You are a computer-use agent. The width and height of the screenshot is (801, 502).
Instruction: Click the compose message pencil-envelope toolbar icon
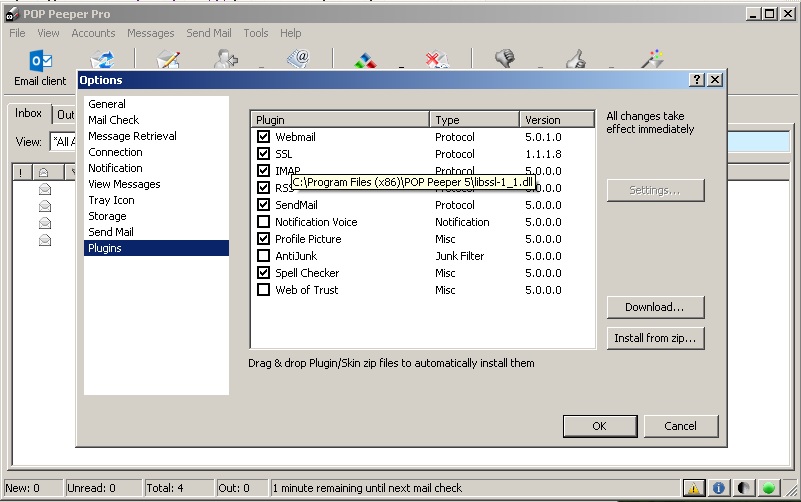pyautogui.click(x=168, y=59)
